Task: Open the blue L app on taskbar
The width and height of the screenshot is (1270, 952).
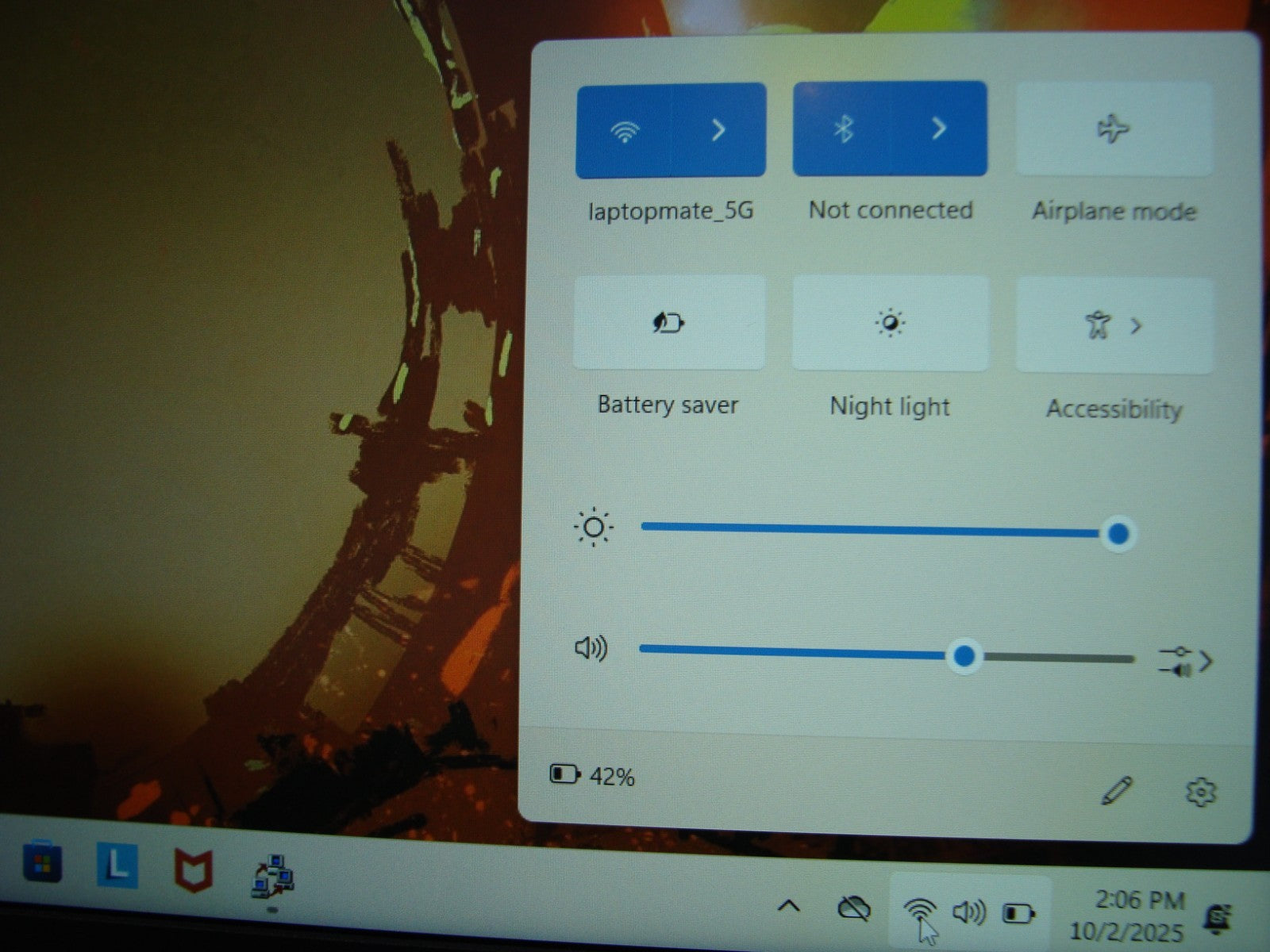Action: (117, 866)
